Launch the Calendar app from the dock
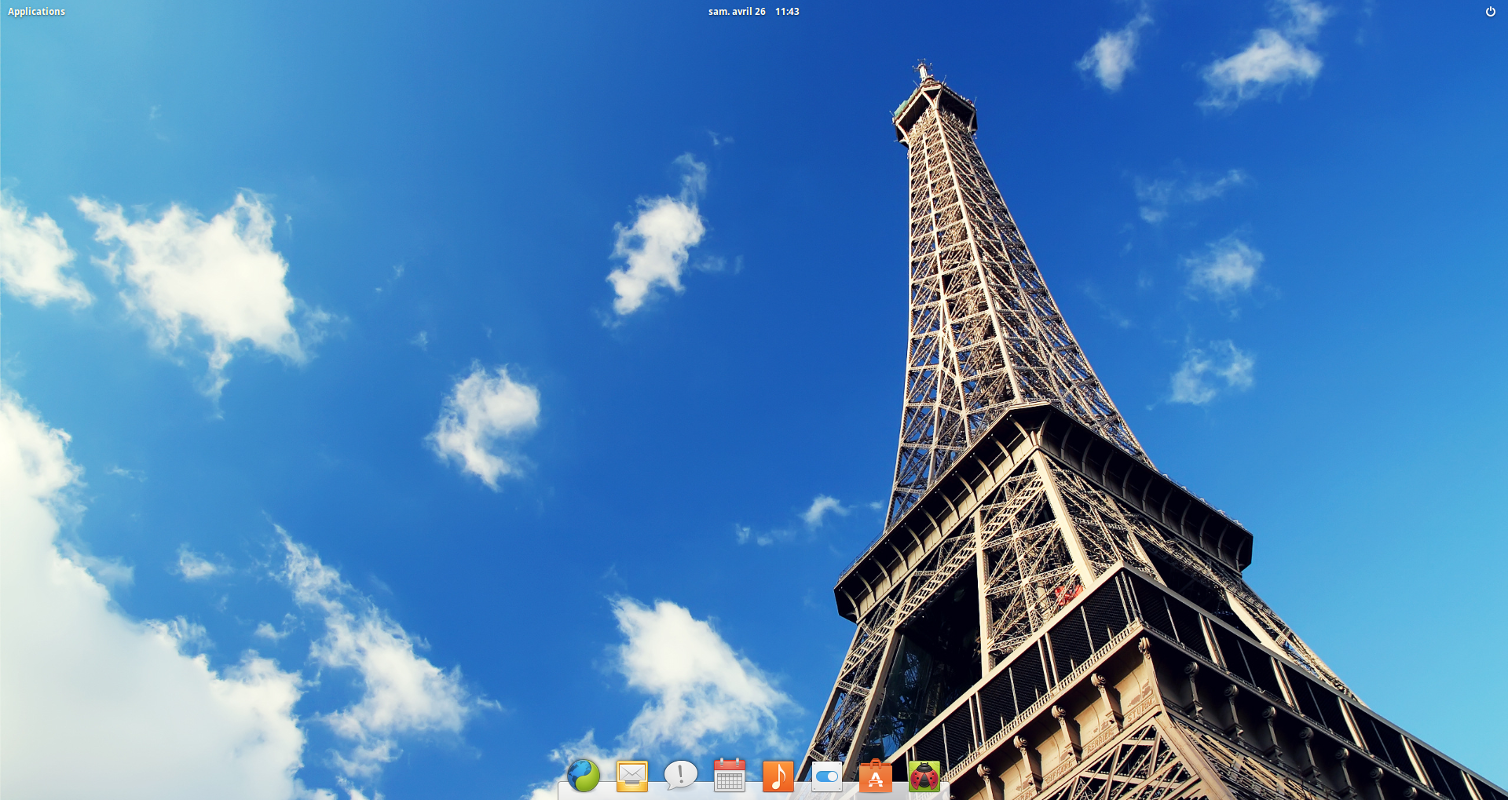1508x800 pixels. pos(730,775)
